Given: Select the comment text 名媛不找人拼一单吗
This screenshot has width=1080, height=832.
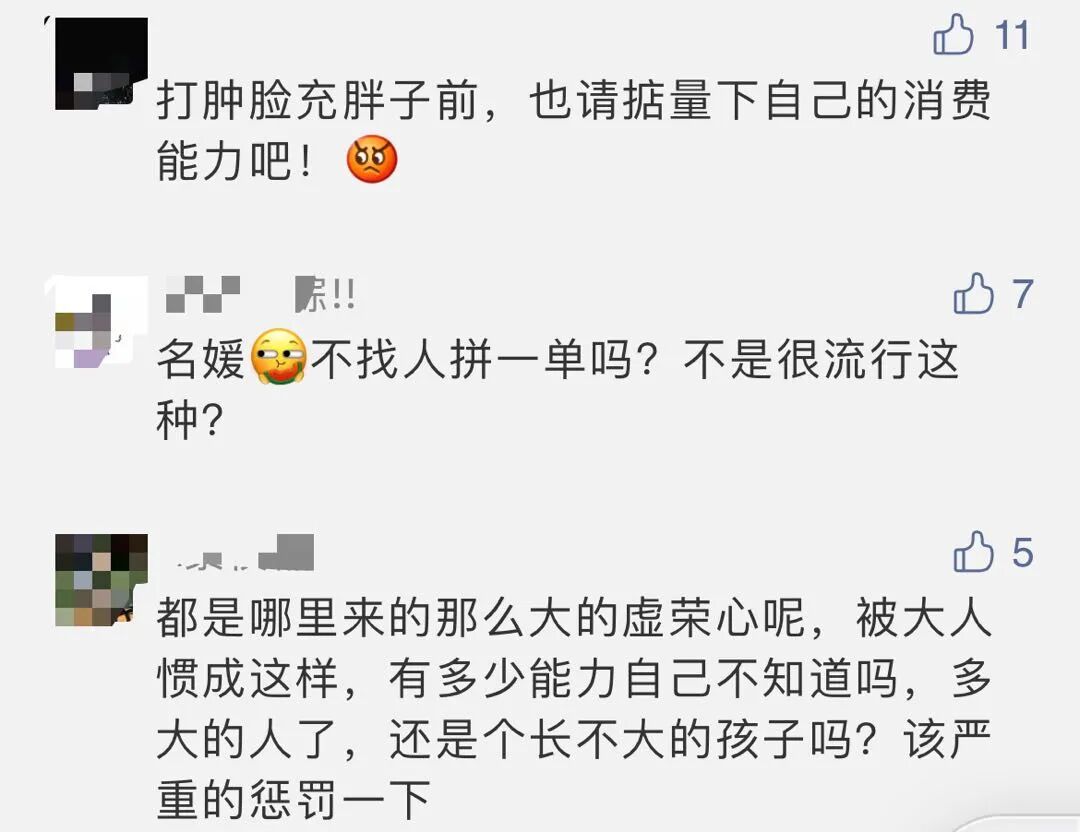Looking at the screenshot, I should pos(558,390).
